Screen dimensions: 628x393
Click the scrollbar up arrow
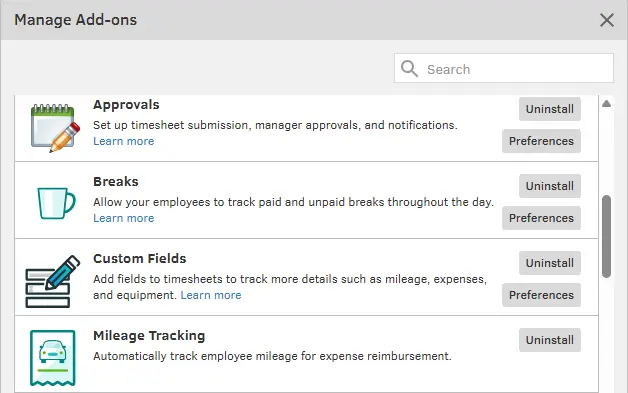coord(606,104)
